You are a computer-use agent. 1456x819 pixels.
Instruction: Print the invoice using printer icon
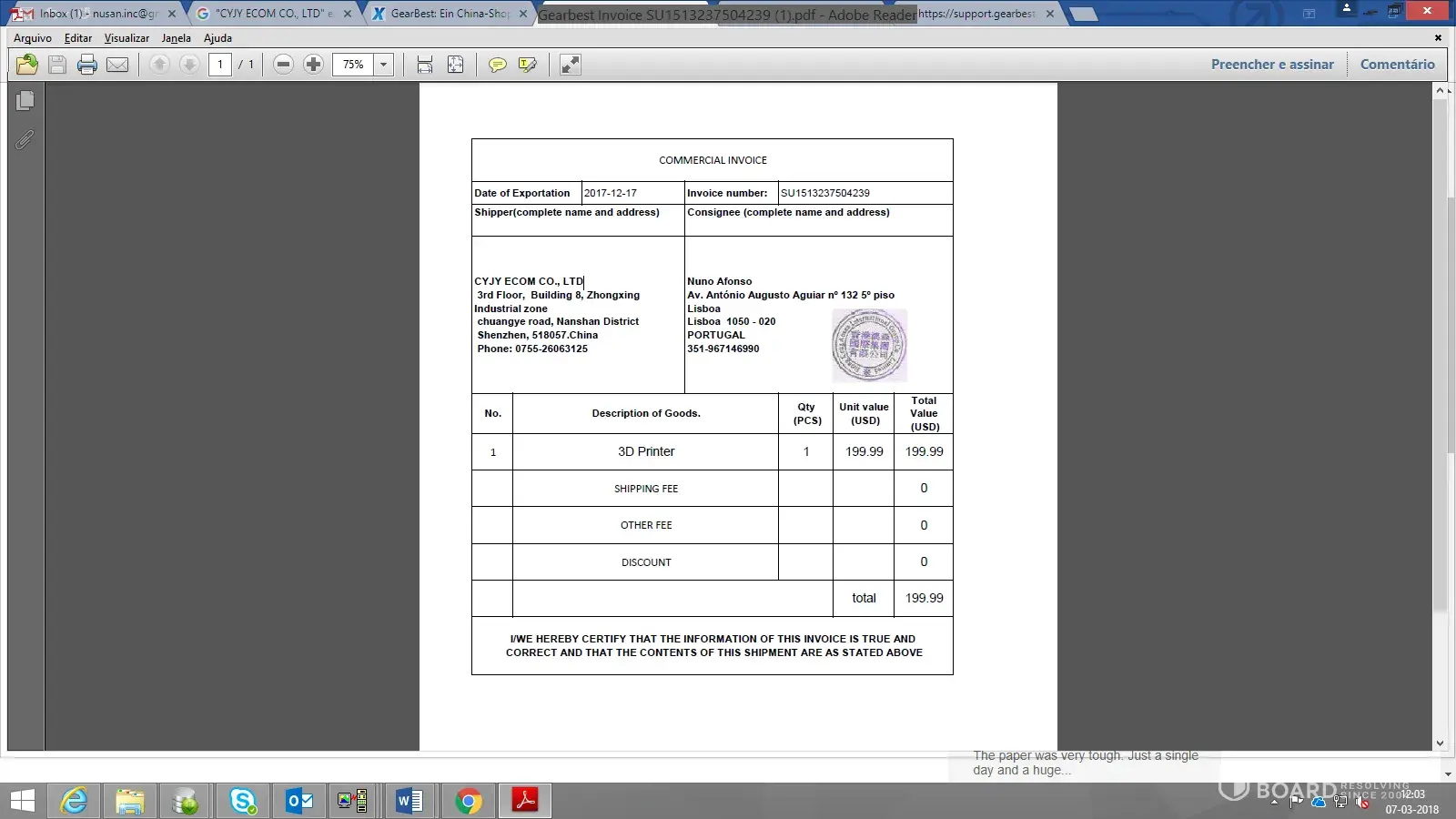(87, 65)
